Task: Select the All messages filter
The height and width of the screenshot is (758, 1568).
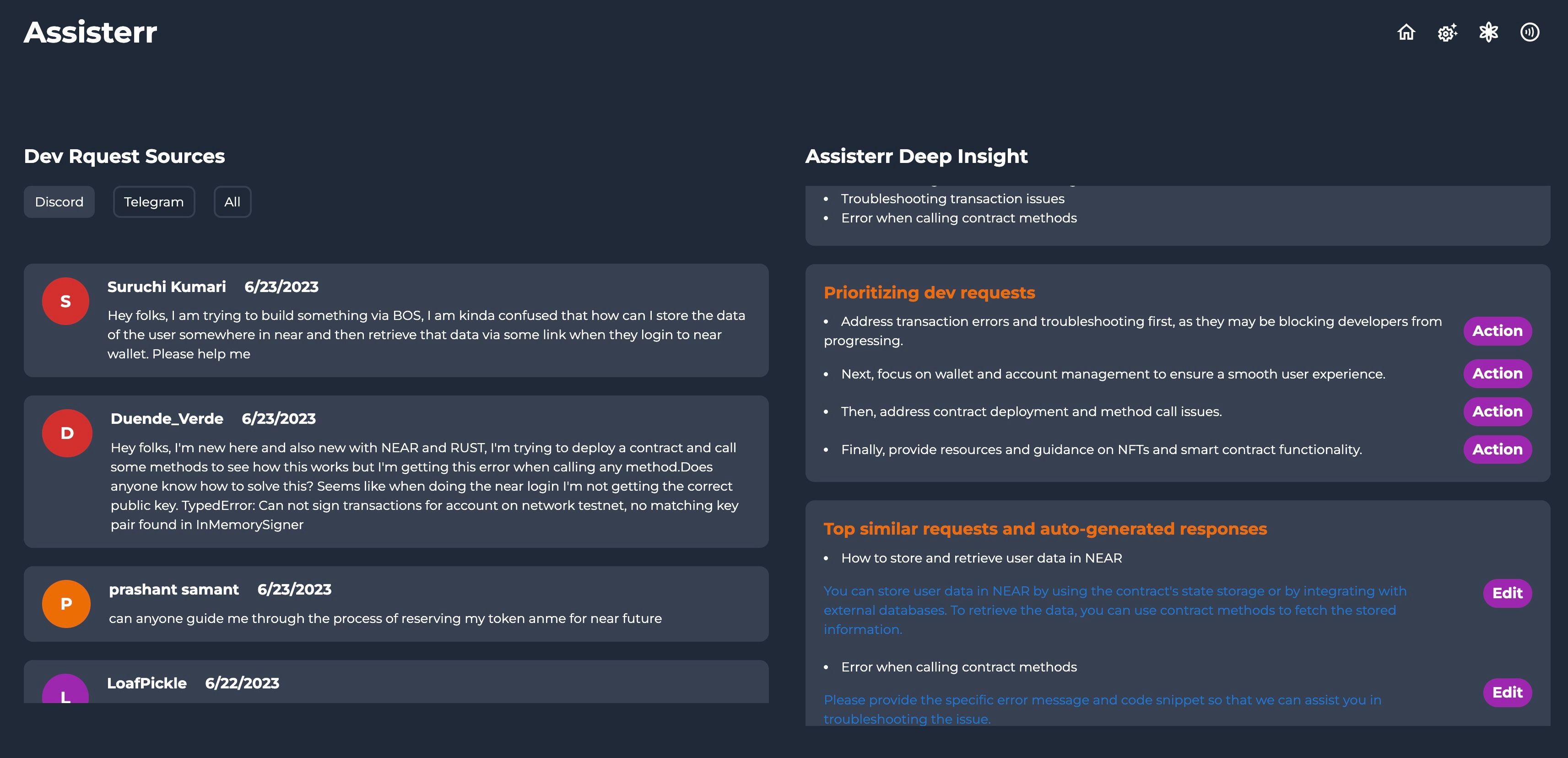Action: pyautogui.click(x=232, y=201)
